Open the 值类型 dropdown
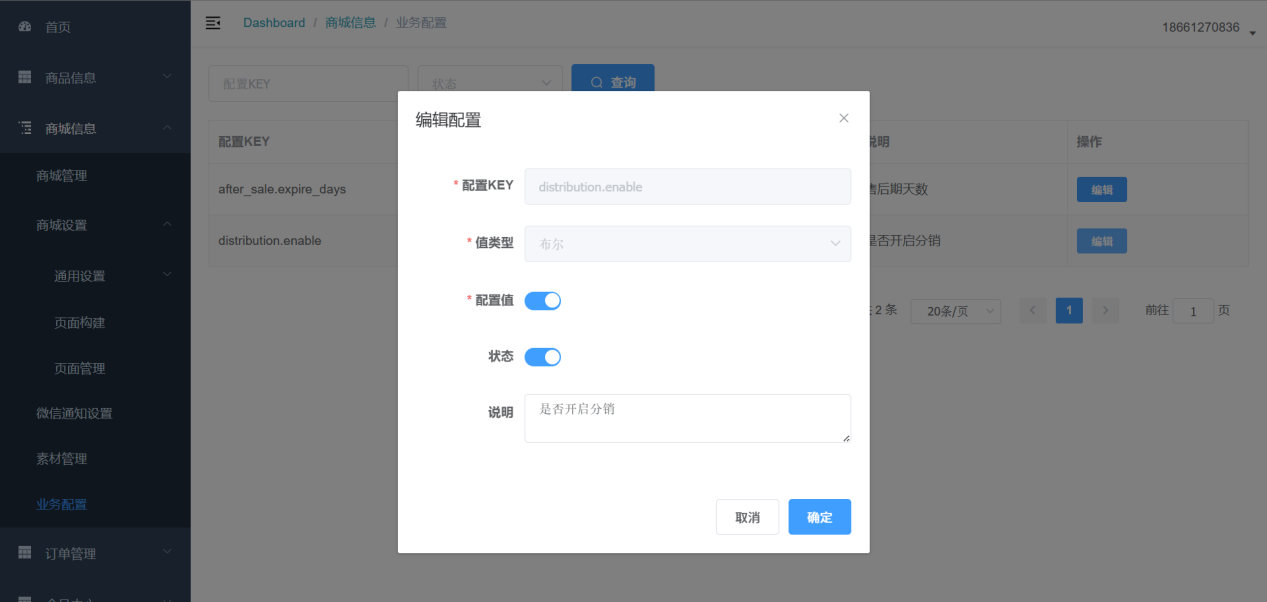Screen dimensions: 1267x602 (x=687, y=244)
